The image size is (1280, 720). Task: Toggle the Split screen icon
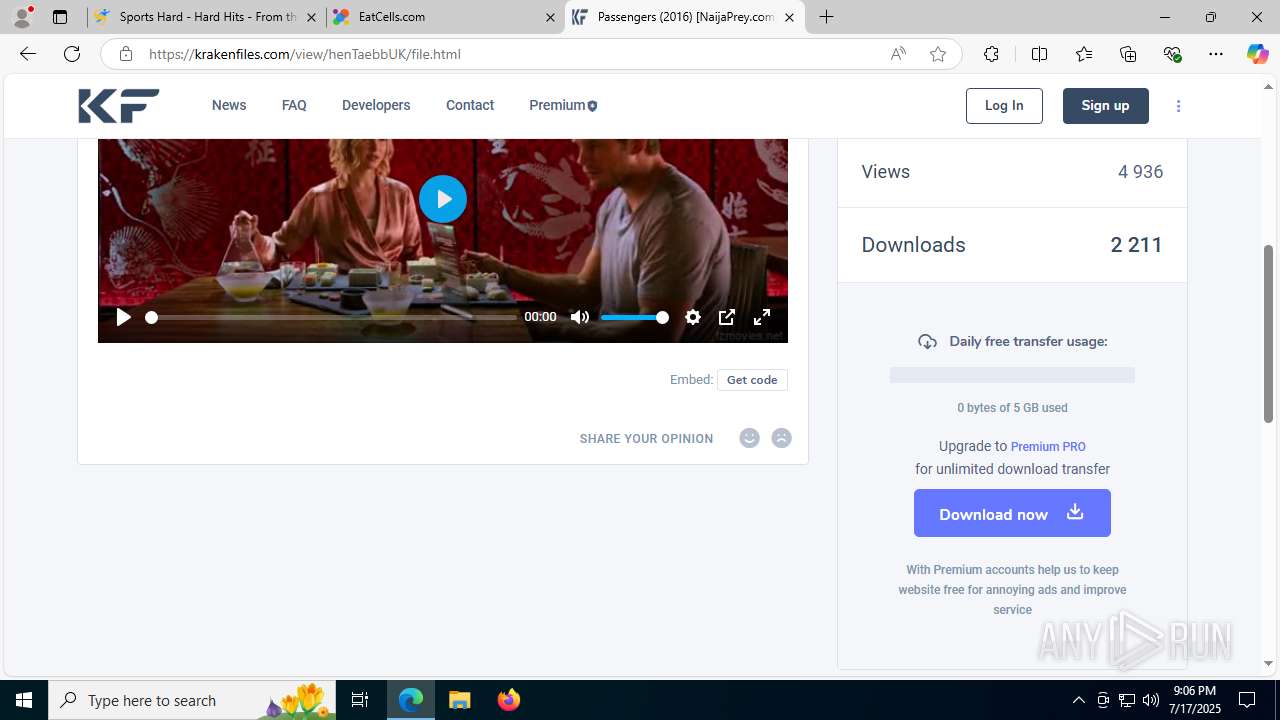coord(1039,54)
